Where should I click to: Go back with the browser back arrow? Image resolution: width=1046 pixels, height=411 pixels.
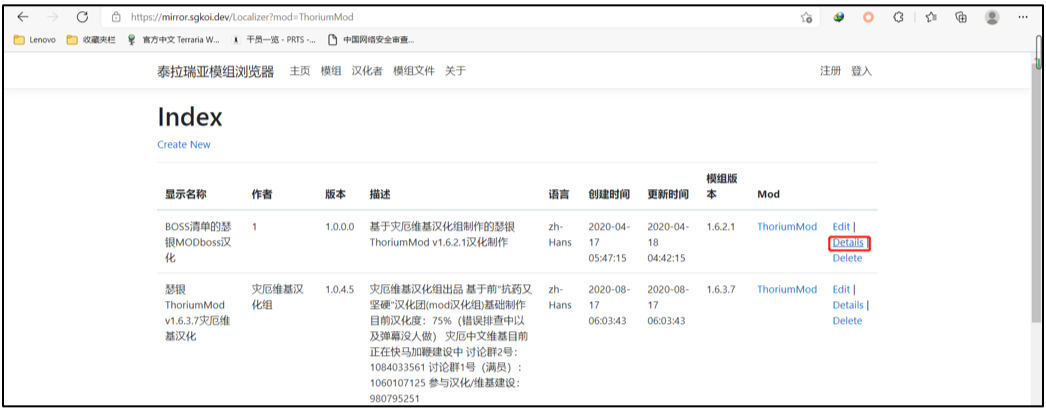23,17
